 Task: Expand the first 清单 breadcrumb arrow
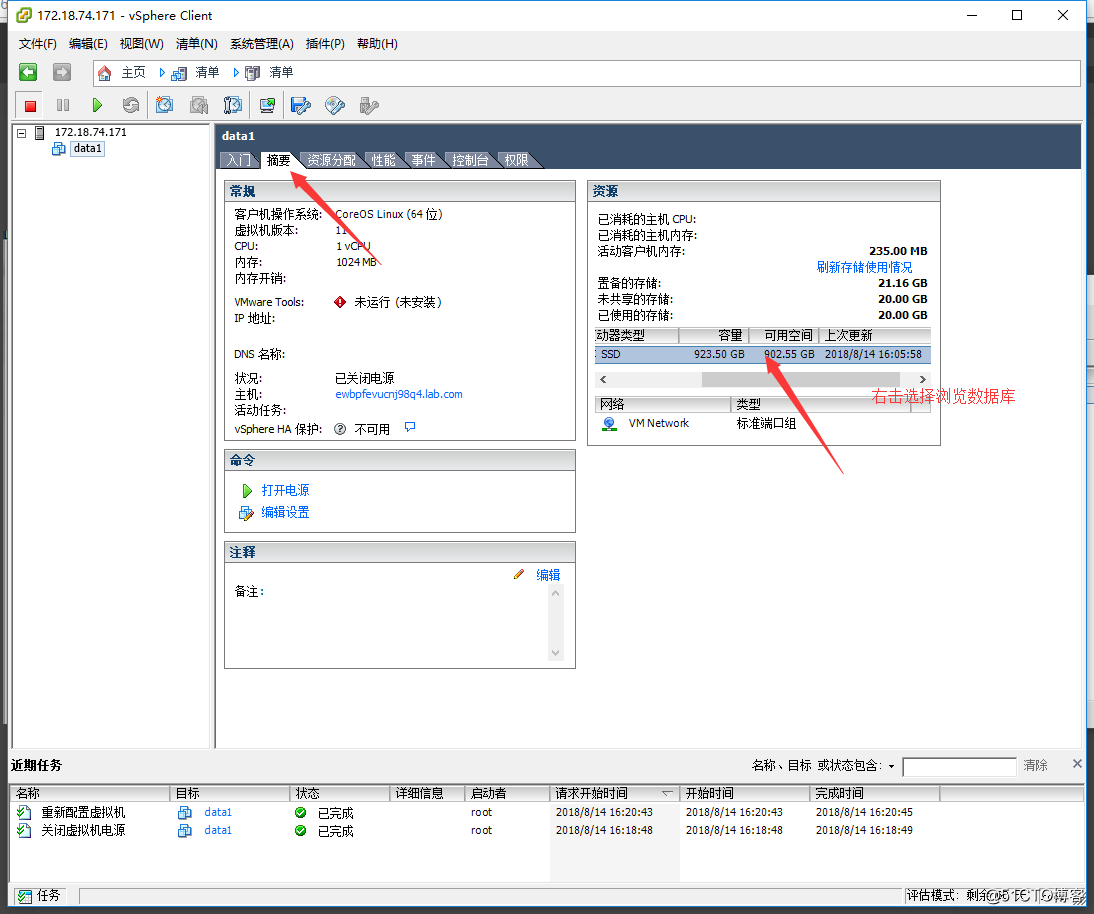(x=162, y=73)
